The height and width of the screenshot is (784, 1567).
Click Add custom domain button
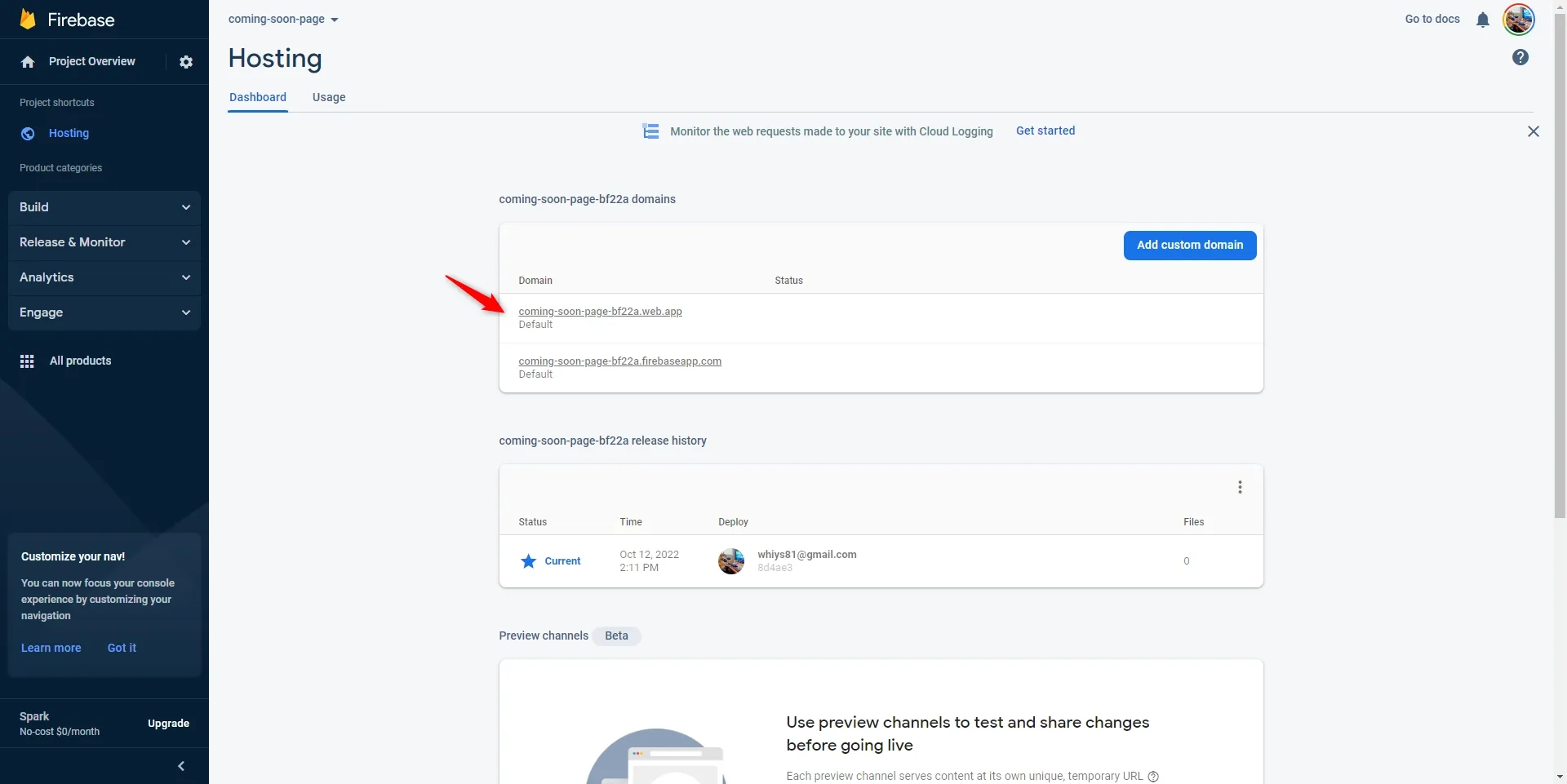(x=1190, y=246)
